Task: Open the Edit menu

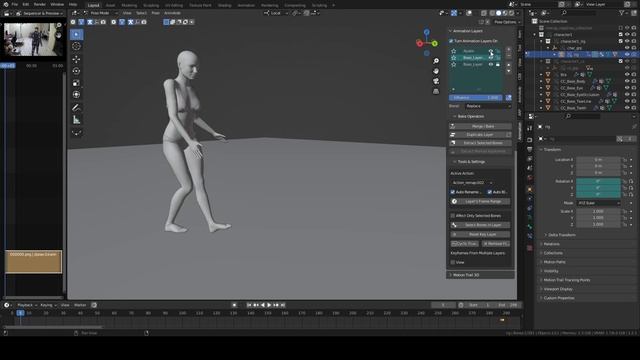Action: [26, 4]
